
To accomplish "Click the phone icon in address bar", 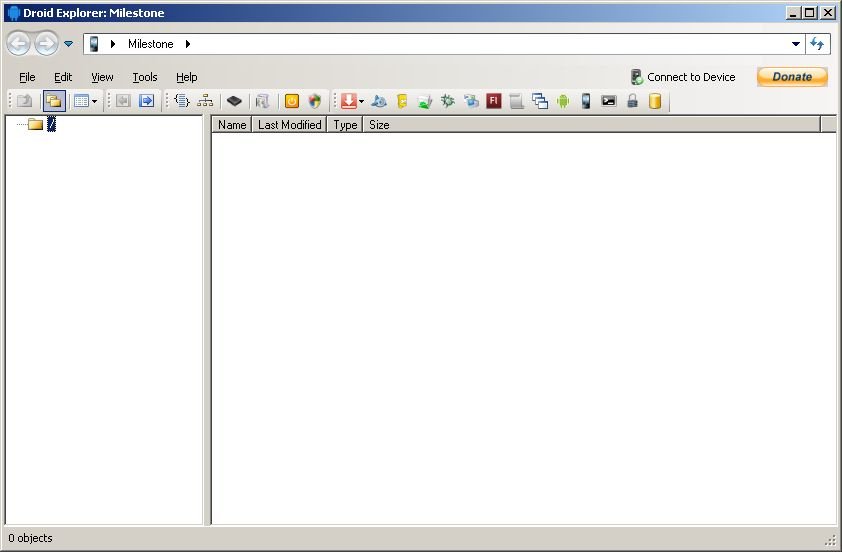I will coord(94,43).
